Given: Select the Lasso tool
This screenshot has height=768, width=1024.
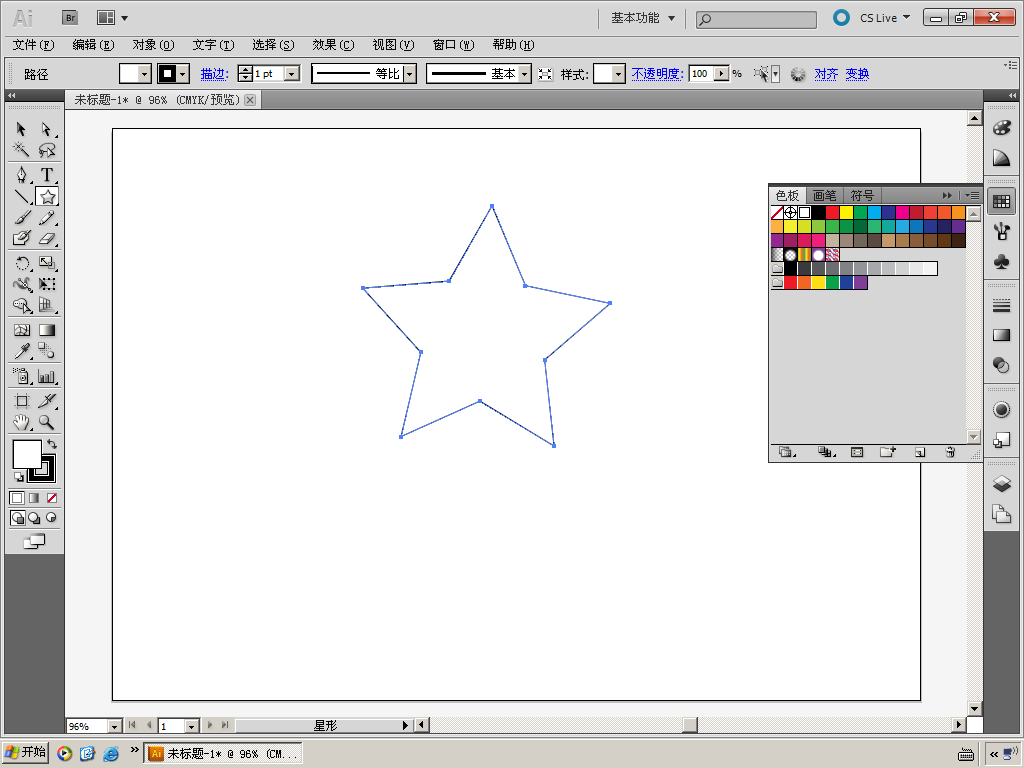Looking at the screenshot, I should point(46,150).
